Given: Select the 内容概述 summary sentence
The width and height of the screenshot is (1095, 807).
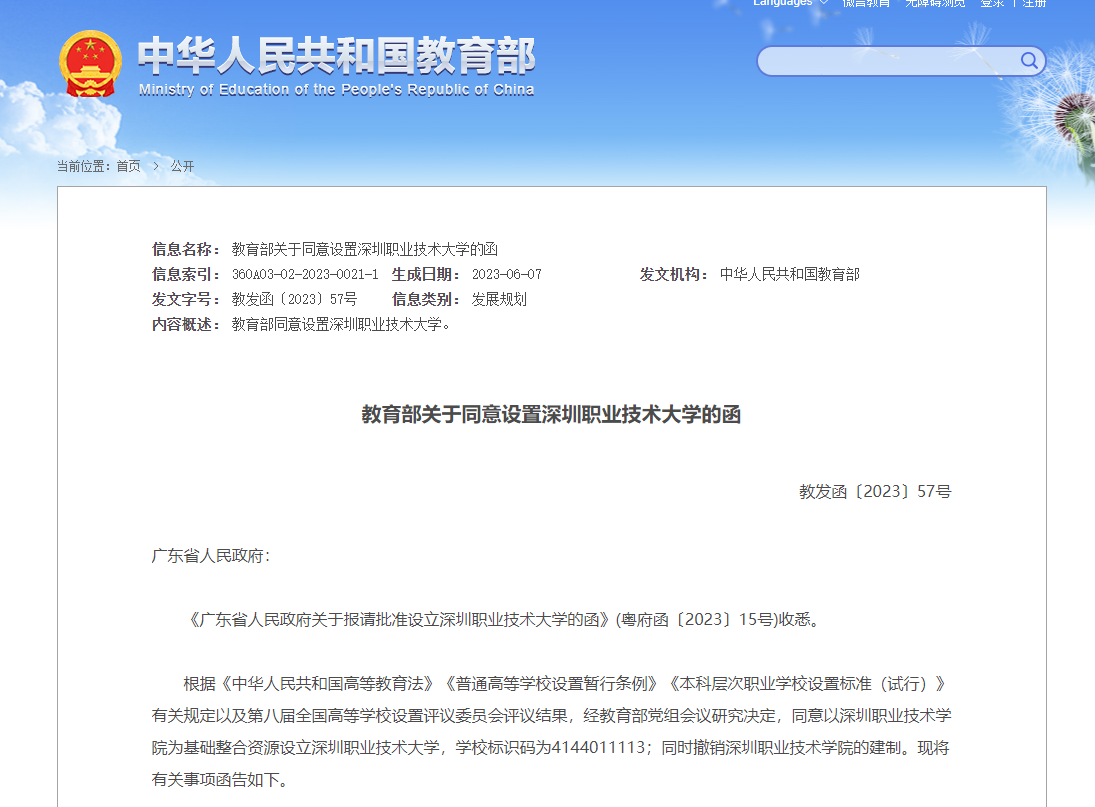Looking at the screenshot, I should 341,325.
